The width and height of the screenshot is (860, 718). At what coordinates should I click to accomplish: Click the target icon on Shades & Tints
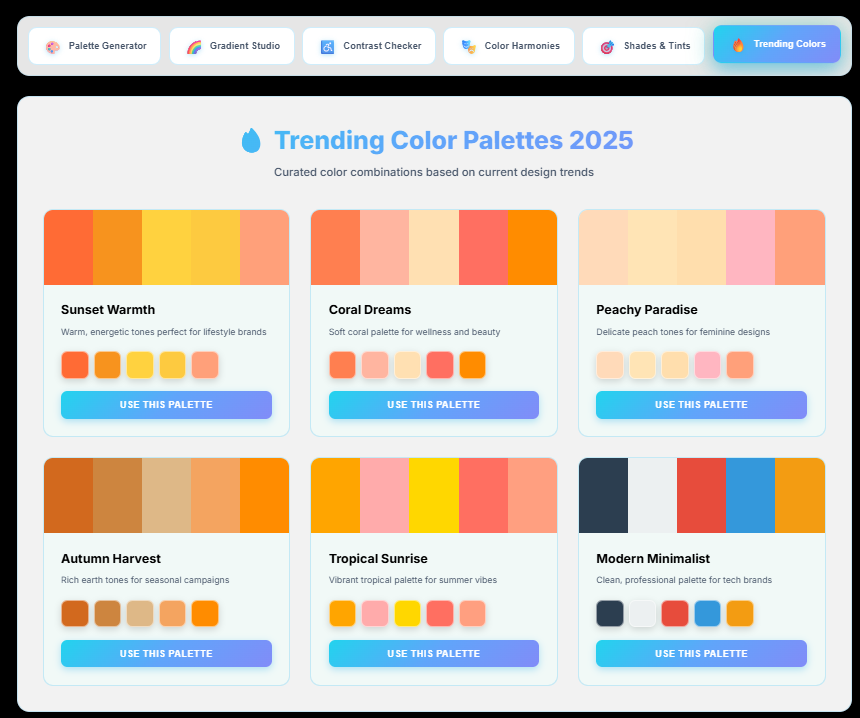[605, 46]
